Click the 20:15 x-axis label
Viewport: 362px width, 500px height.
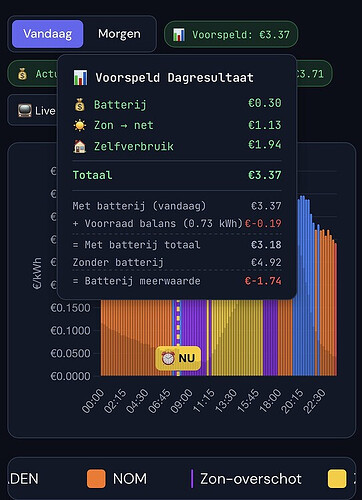coord(292,401)
